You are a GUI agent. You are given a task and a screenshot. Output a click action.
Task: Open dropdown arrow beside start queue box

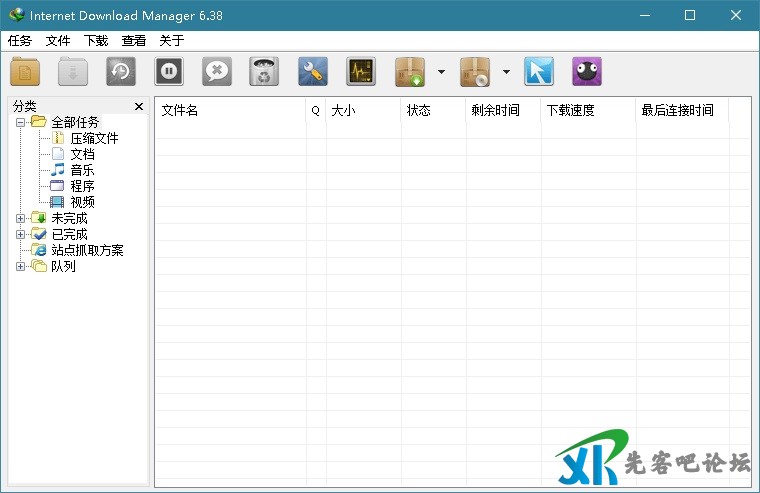[441, 72]
